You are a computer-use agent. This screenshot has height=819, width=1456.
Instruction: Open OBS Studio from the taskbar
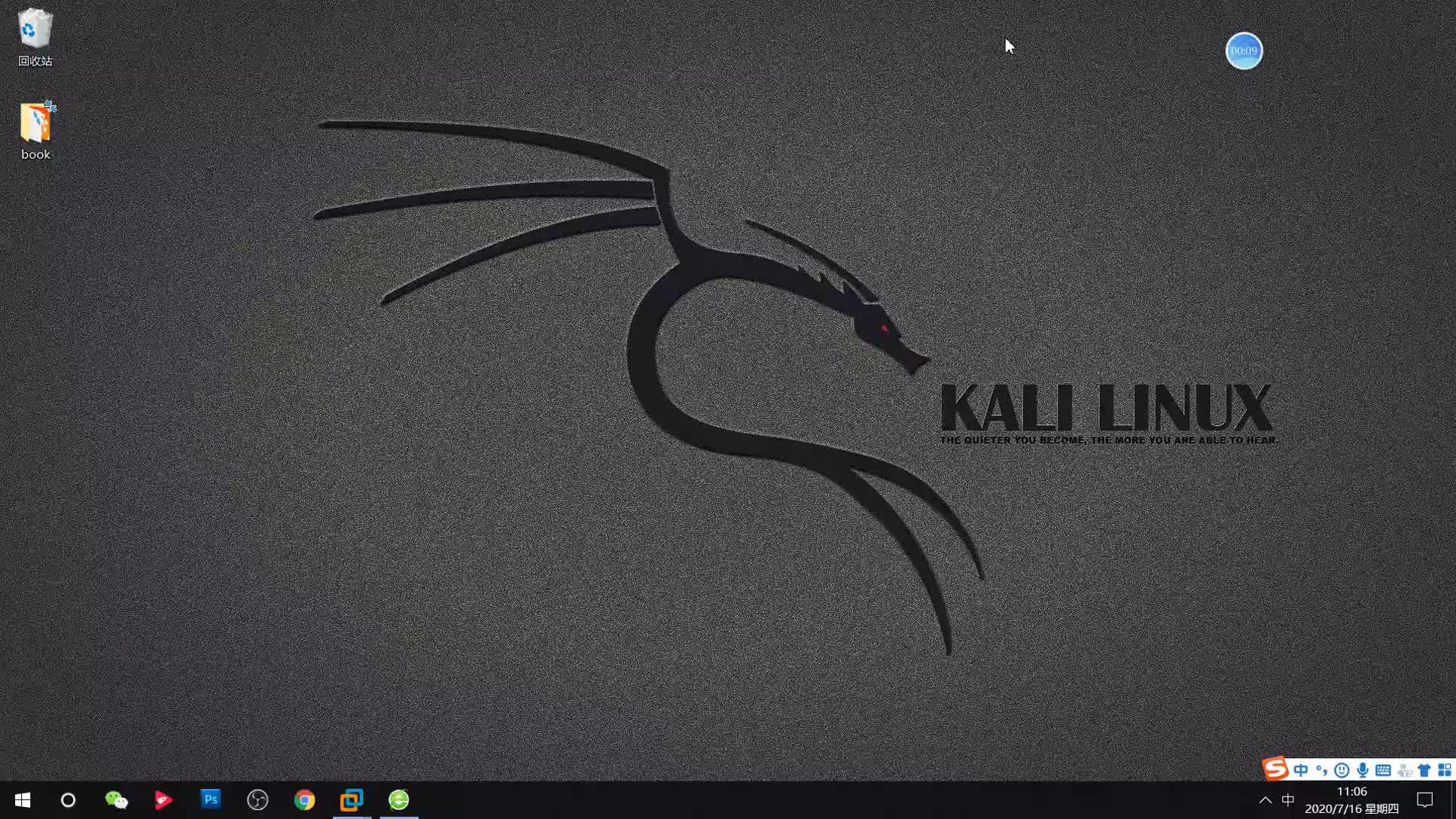point(257,799)
